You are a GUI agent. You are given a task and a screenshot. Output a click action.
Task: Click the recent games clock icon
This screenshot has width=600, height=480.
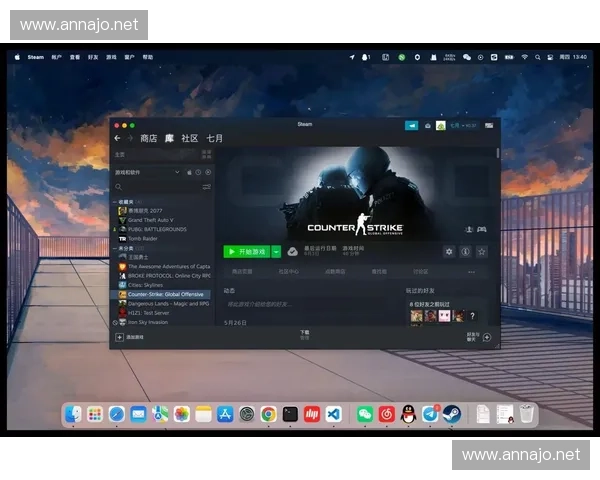pos(198,172)
